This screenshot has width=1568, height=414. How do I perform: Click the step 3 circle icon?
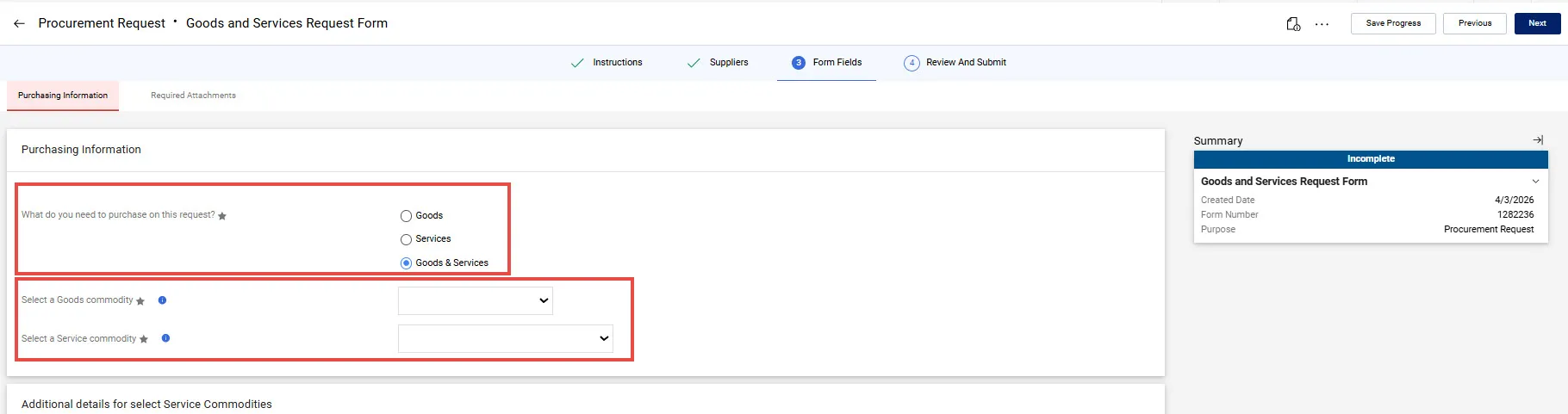tap(799, 63)
